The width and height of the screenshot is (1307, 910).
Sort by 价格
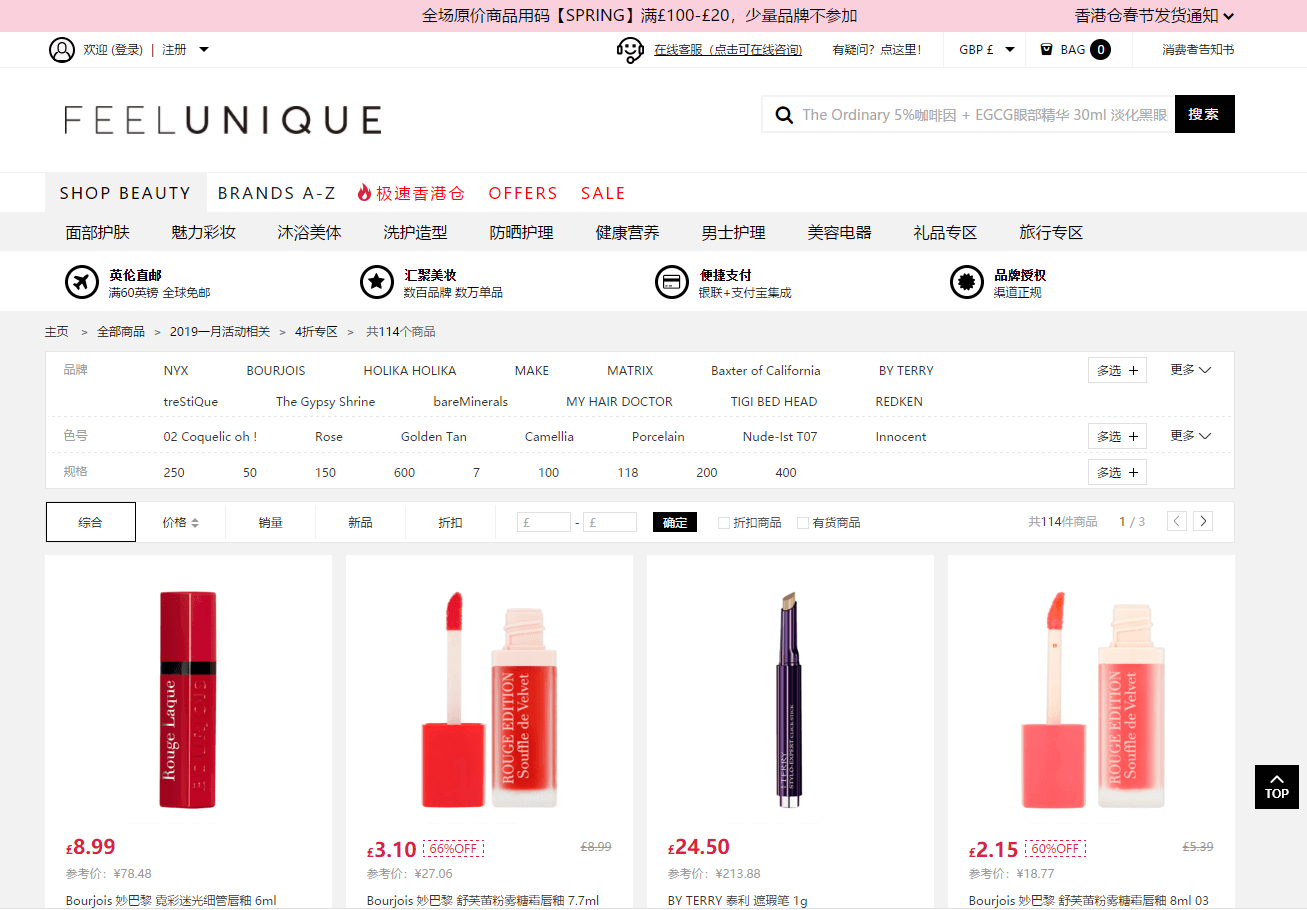[x=180, y=522]
